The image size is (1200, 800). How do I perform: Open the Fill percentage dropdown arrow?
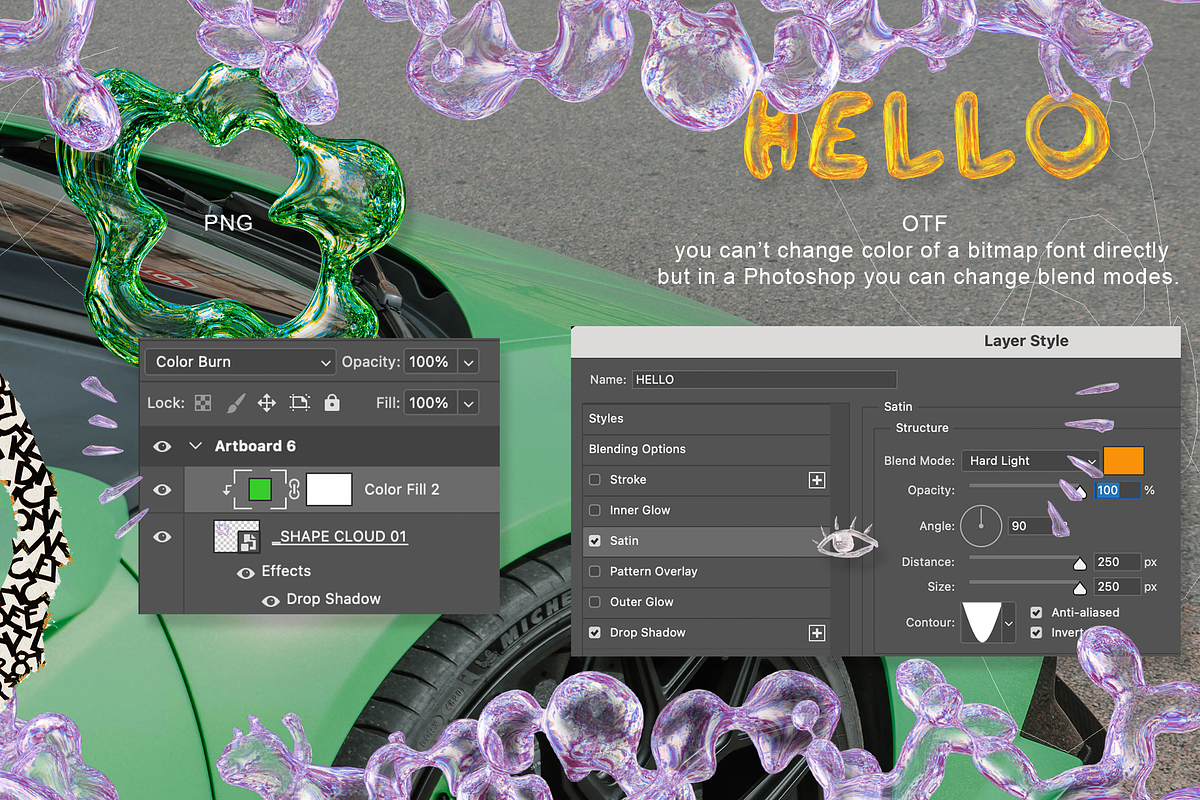coord(468,403)
